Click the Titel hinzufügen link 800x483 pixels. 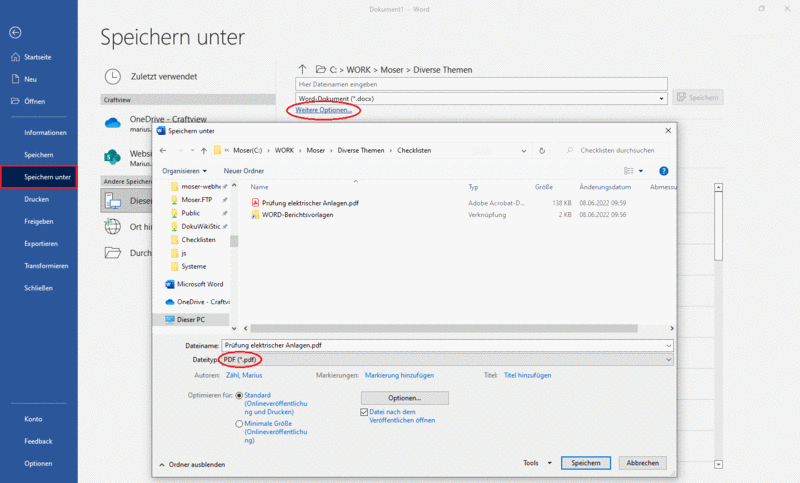528,375
